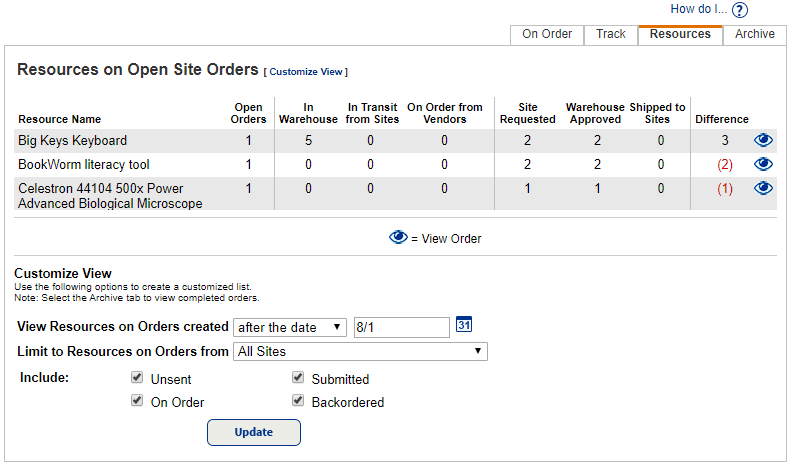792x466 pixels.
Task: Toggle the Unsent checkbox
Action: (x=137, y=377)
